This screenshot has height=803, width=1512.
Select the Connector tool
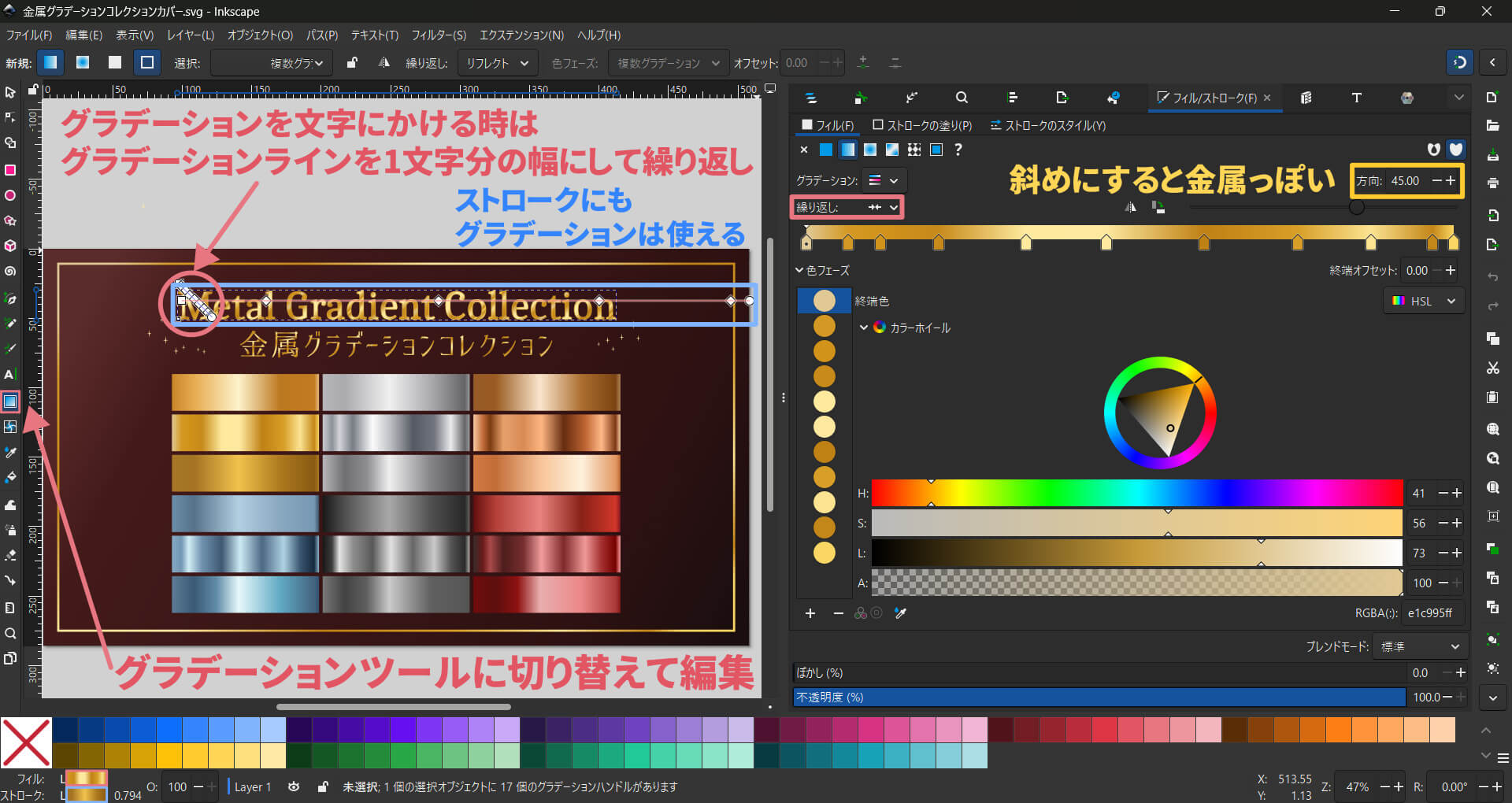pyautogui.click(x=10, y=581)
